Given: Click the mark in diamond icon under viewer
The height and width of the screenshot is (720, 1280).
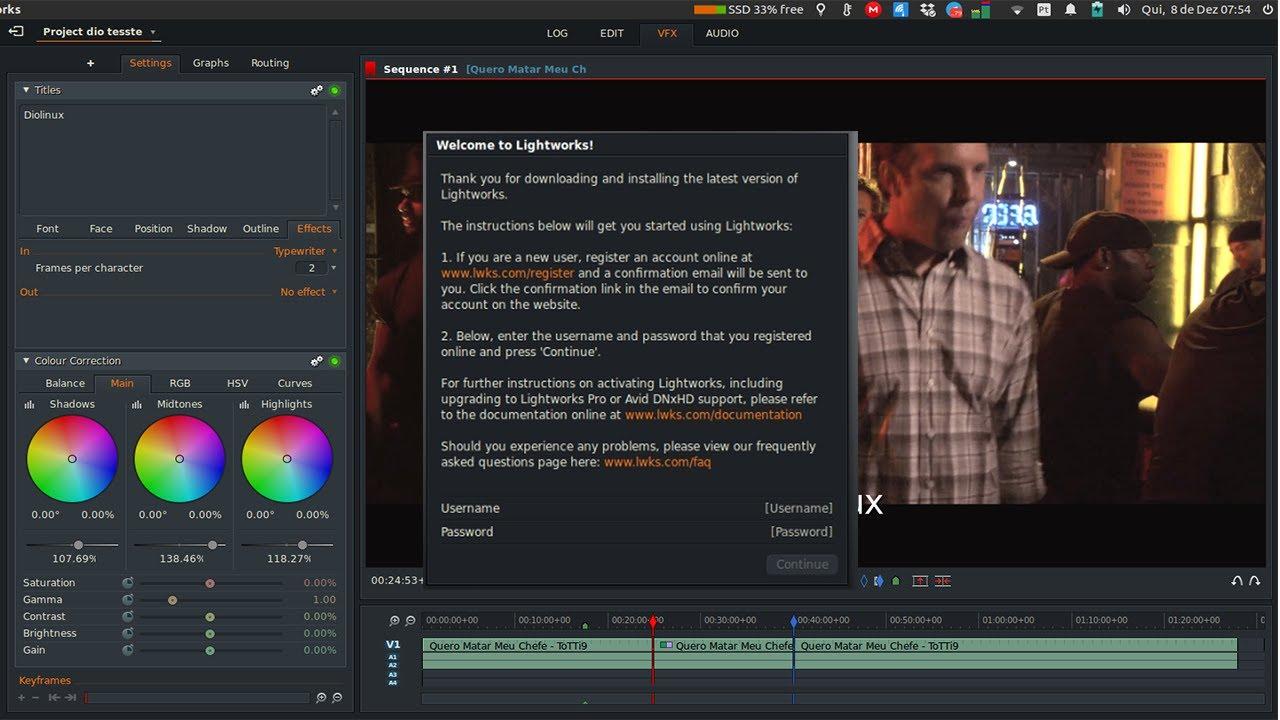Looking at the screenshot, I should coord(864,581).
